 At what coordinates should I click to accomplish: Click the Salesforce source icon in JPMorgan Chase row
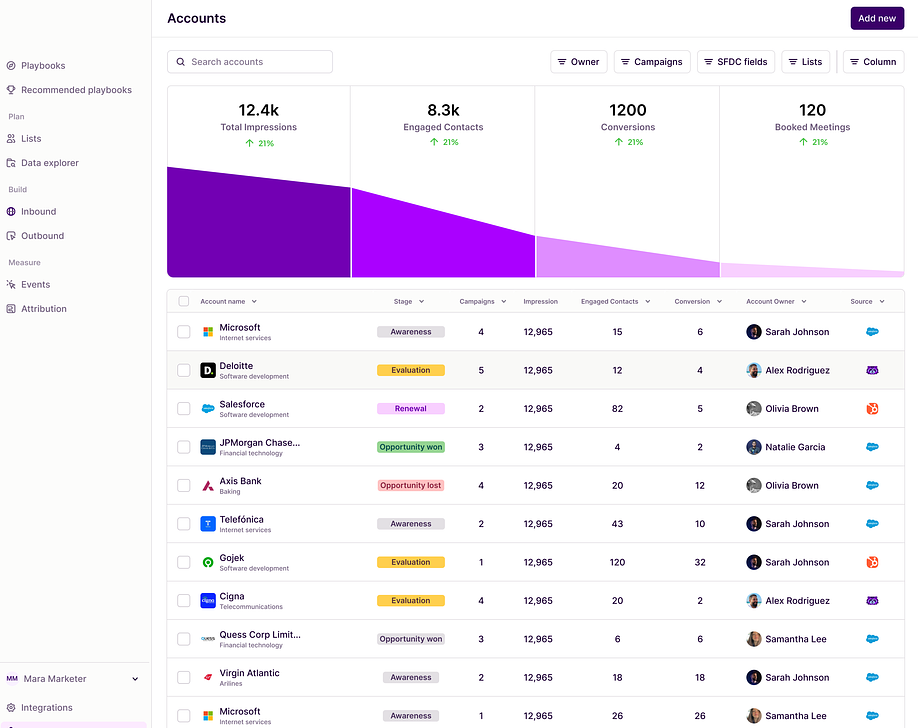click(x=872, y=447)
